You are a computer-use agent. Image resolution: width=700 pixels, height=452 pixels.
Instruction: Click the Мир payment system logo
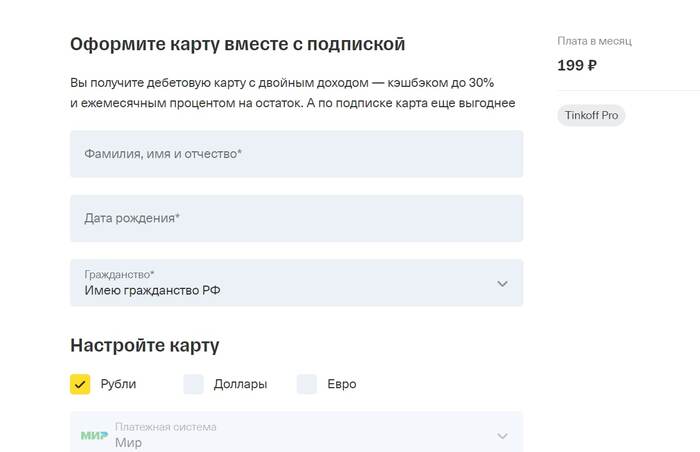94,436
